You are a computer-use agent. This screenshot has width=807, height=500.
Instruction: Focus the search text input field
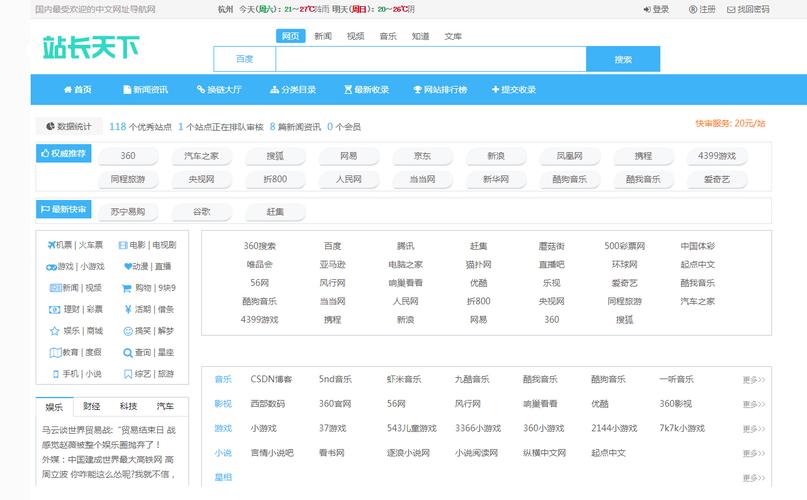tap(431, 59)
